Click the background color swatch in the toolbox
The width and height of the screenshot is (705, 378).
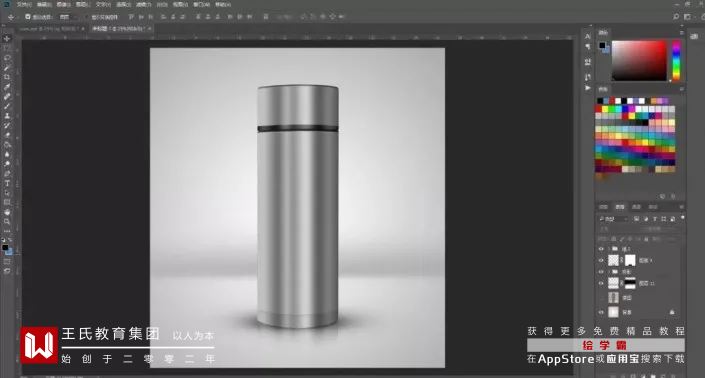(9, 252)
